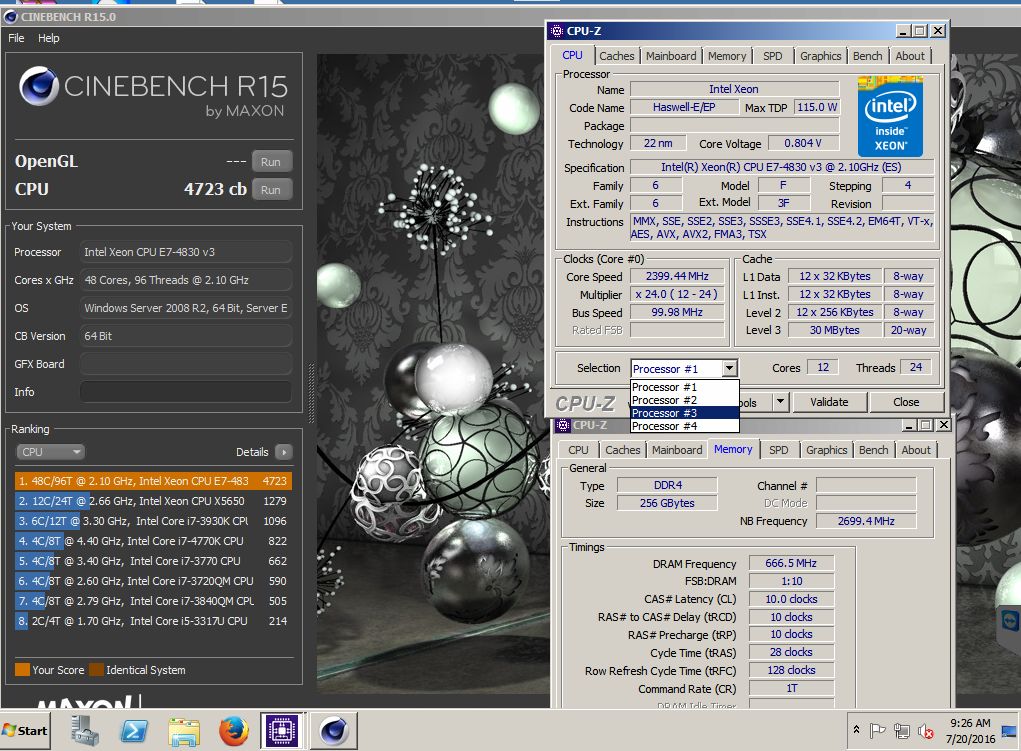Open Bench tab in lower CPU-Z window
The image size is (1021, 751).
point(873,450)
